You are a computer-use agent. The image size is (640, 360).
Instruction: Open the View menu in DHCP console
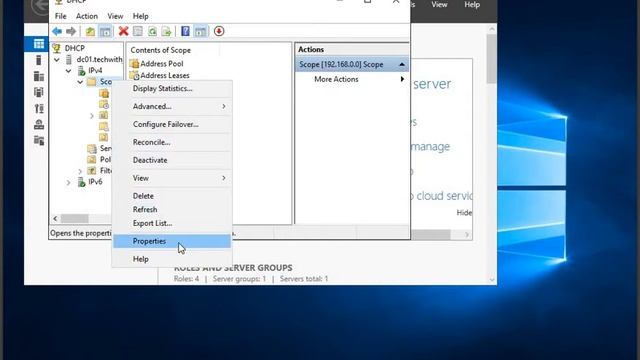(x=115, y=16)
